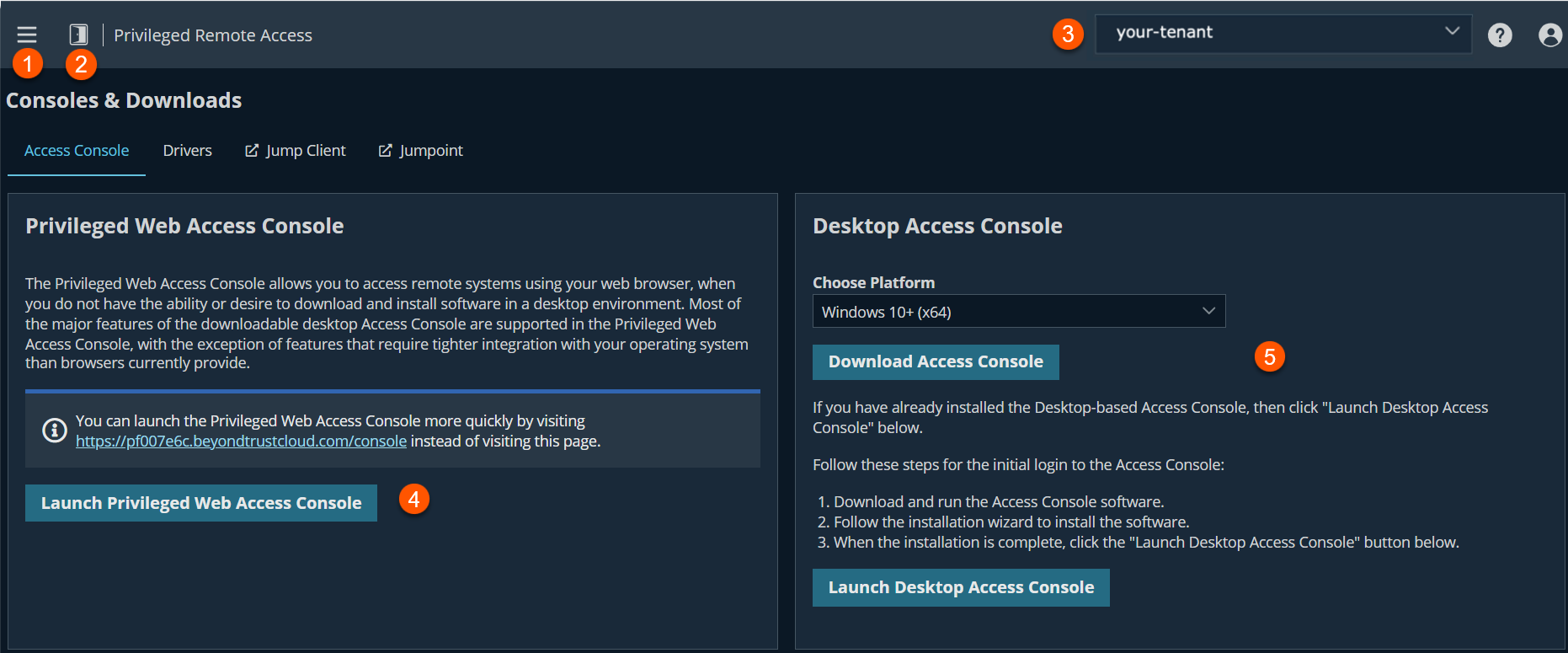Select the Access Console tab
The image size is (1568, 653).
pyautogui.click(x=77, y=150)
